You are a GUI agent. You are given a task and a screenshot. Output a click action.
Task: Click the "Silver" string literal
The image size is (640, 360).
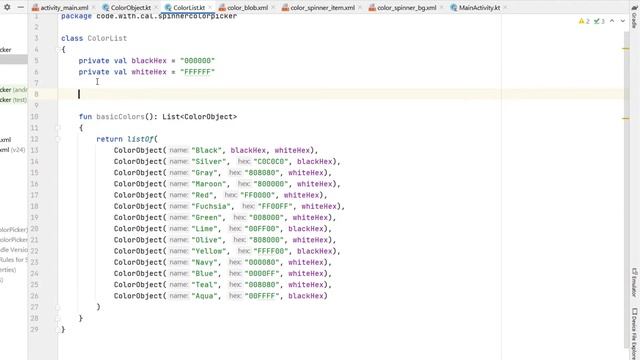(x=209, y=162)
